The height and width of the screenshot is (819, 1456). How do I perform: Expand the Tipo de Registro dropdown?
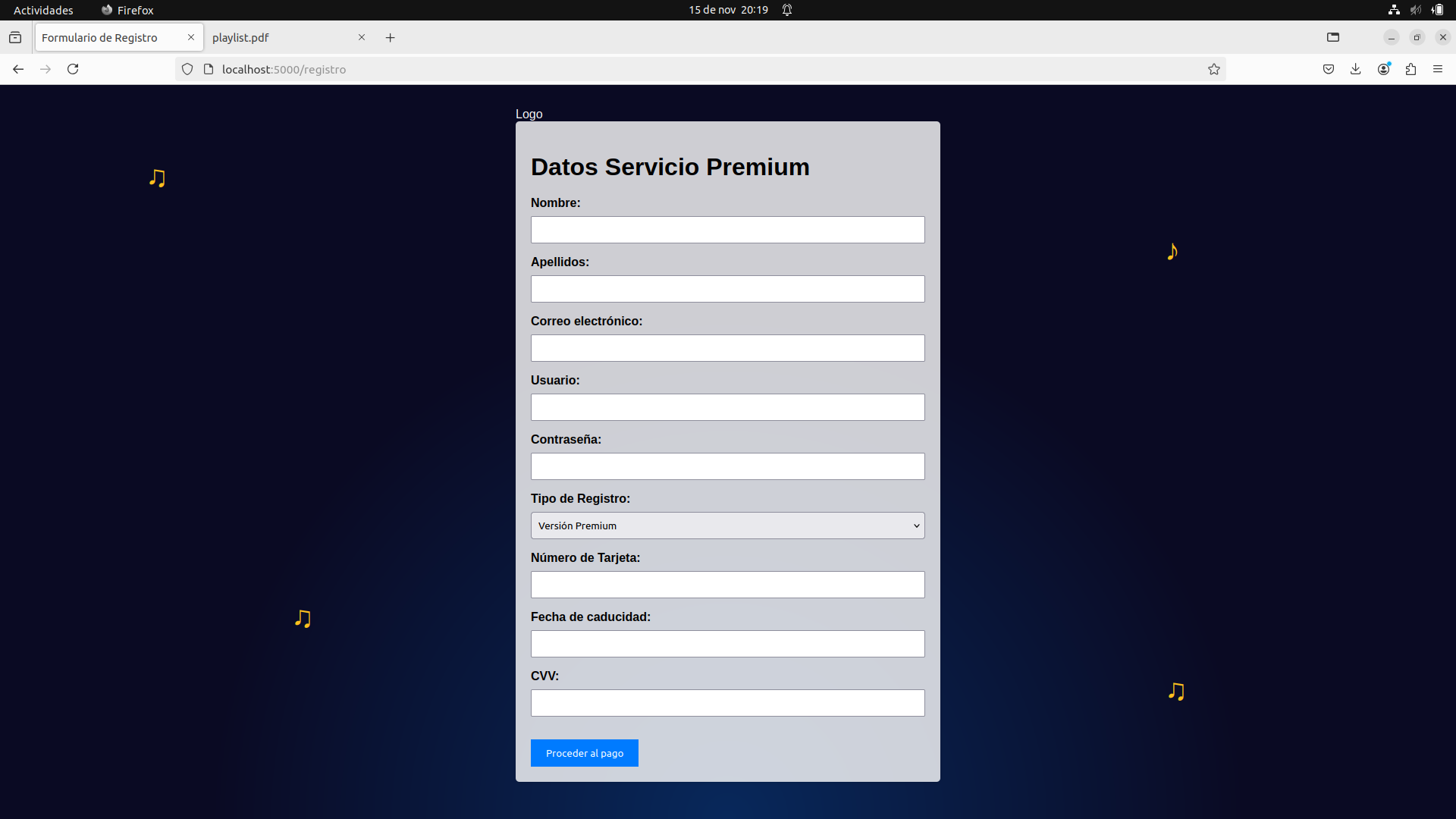point(728,526)
